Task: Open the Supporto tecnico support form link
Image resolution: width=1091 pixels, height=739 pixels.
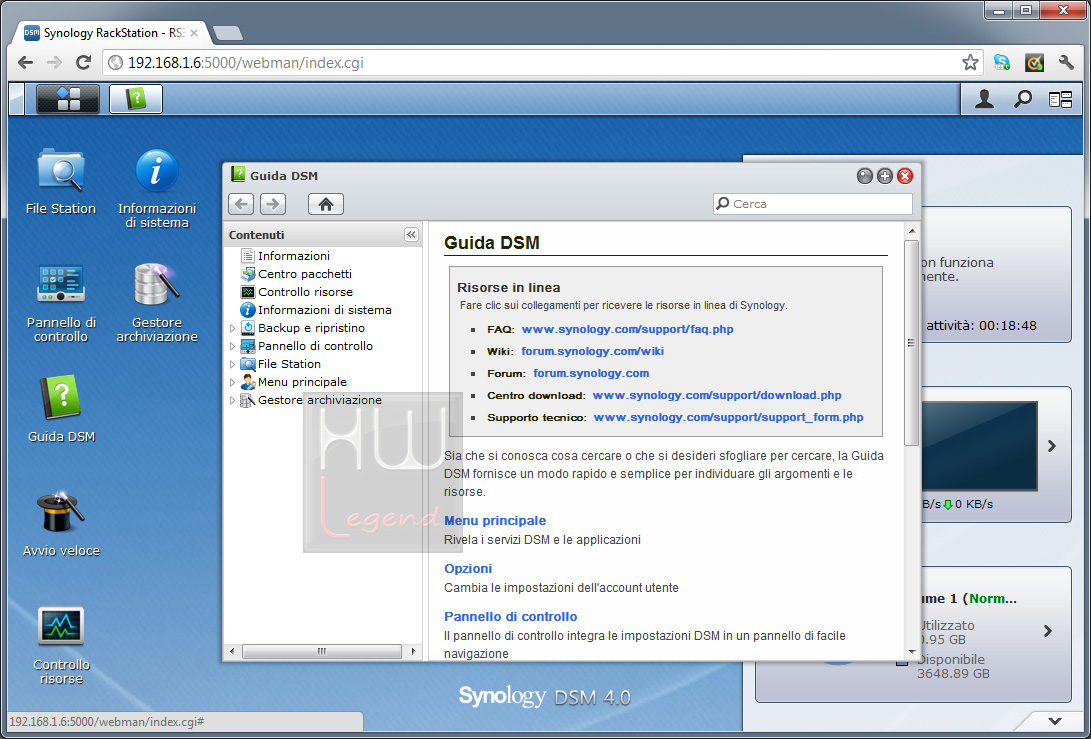Action: coord(728,418)
